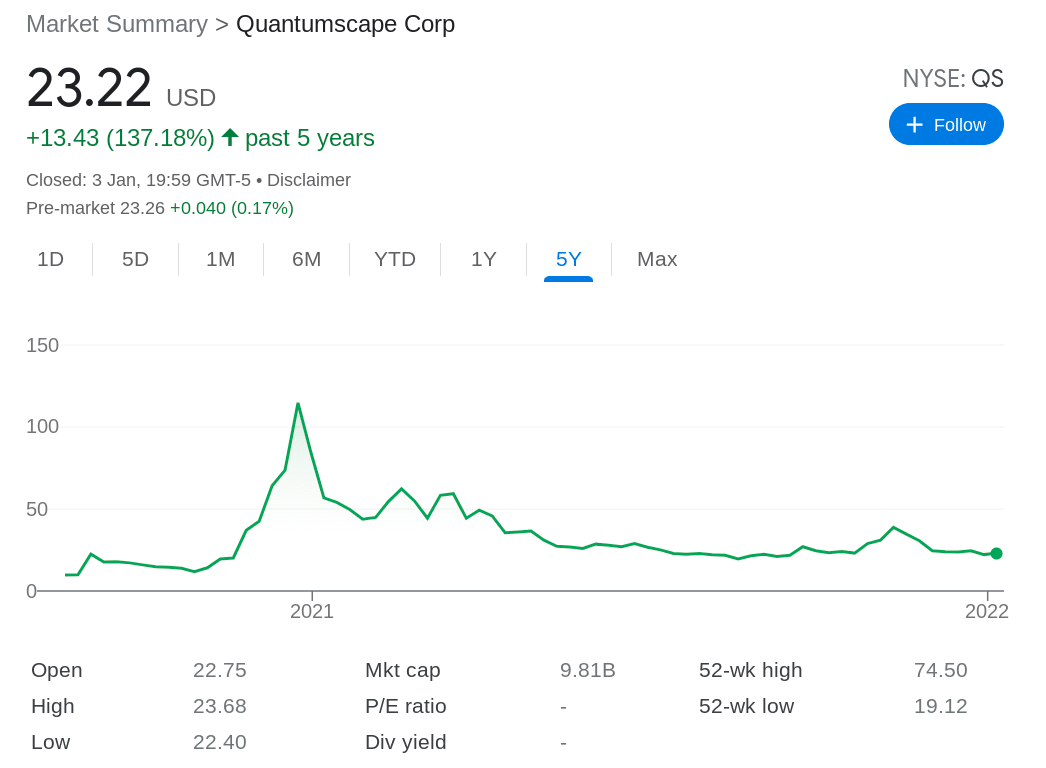Click the 2021 axis label
This screenshot has width=1046, height=768.
point(312,611)
